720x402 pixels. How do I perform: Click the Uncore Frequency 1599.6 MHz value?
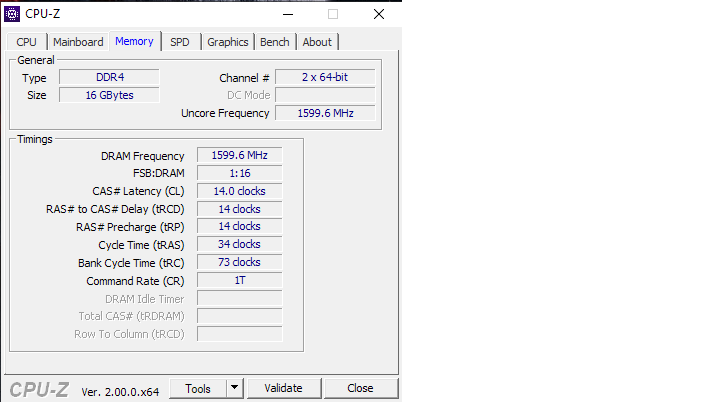325,113
